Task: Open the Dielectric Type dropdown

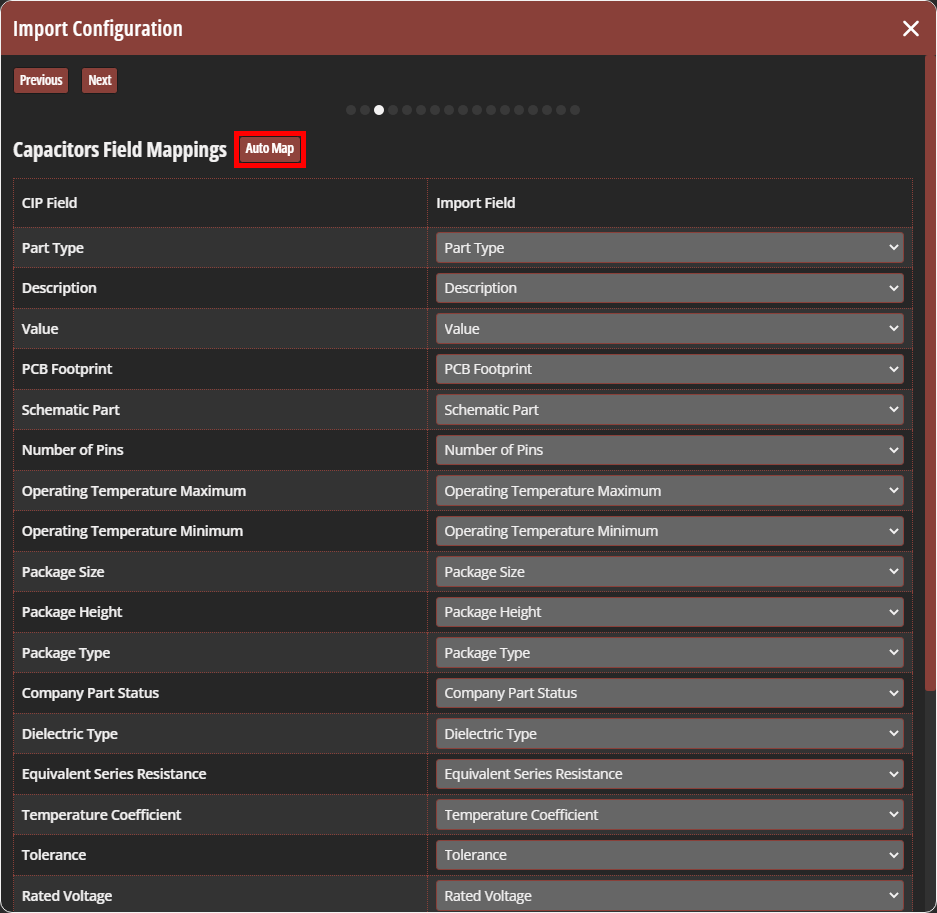Action: click(x=668, y=733)
